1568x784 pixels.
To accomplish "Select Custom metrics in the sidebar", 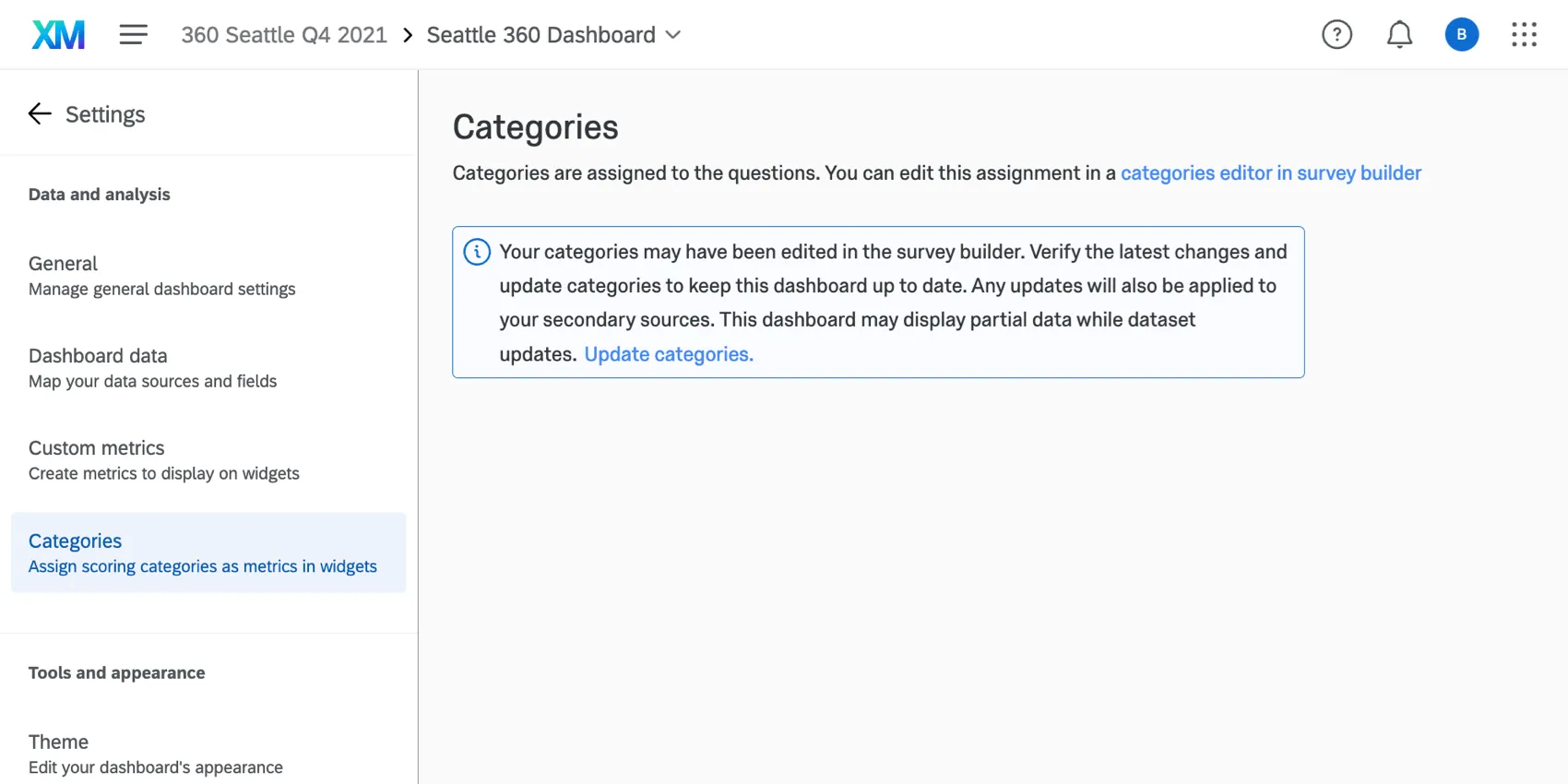I will 163,460.
